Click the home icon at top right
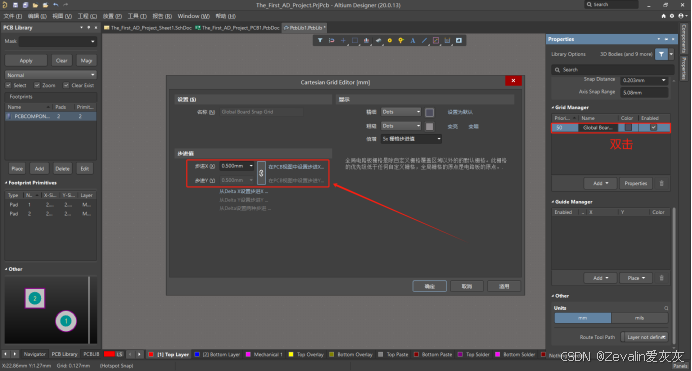 [663, 16]
